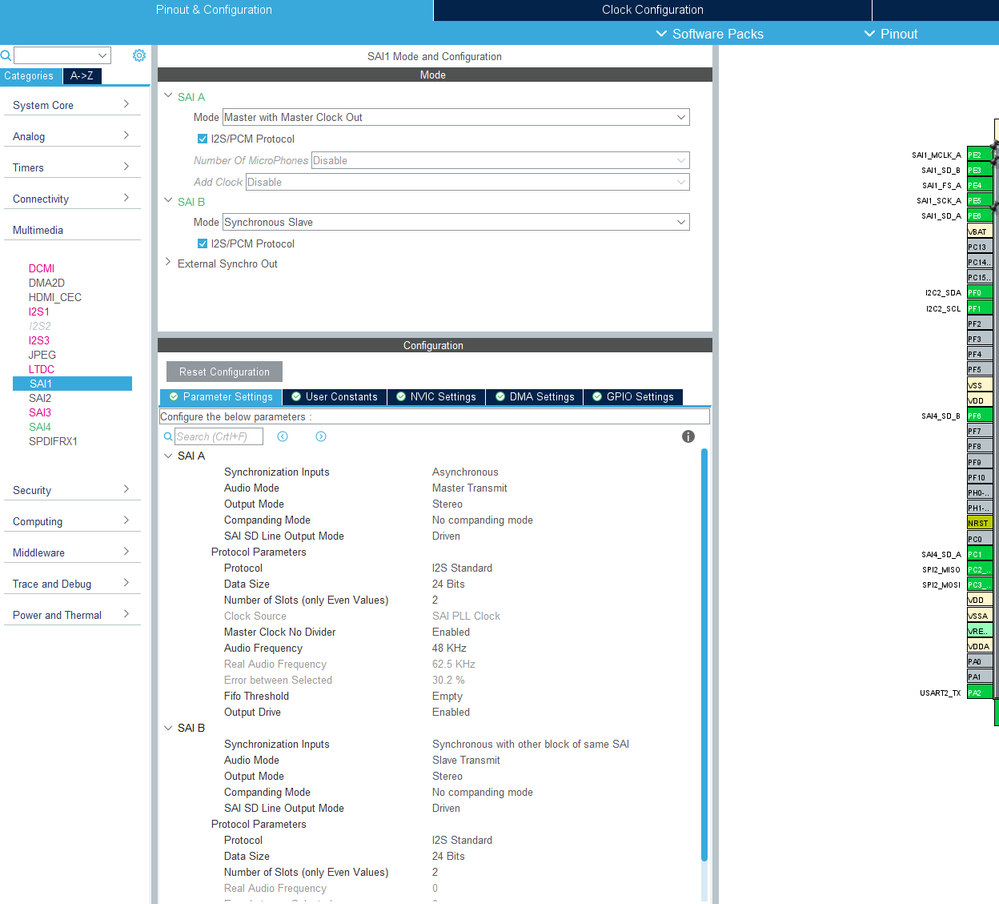The height and width of the screenshot is (904, 999).
Task: Select pin PF1 I2C2_SCL on chip
Action: coord(979,308)
